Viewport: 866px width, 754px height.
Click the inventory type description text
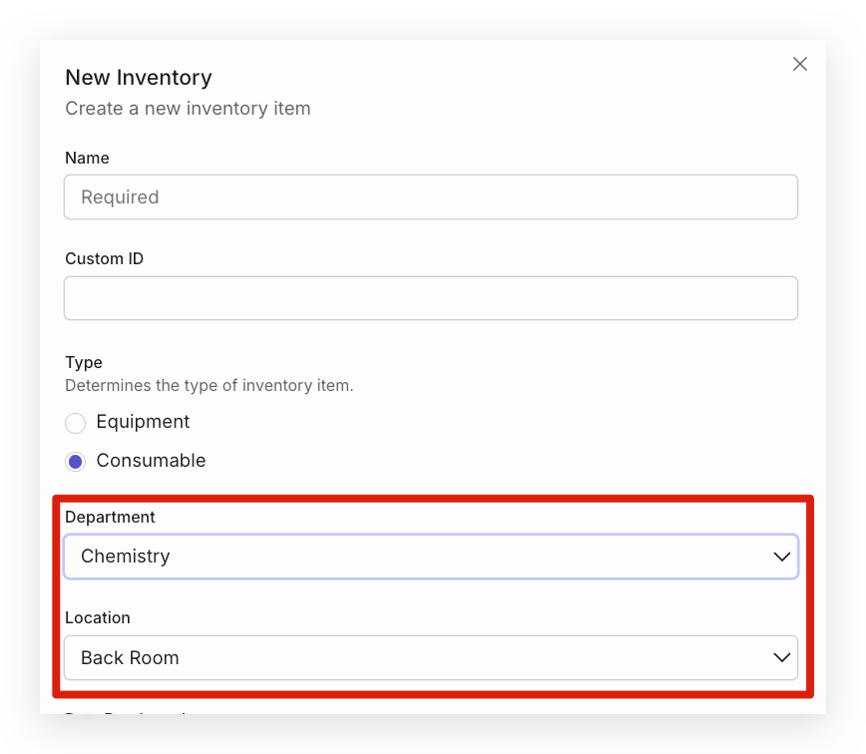tap(209, 386)
